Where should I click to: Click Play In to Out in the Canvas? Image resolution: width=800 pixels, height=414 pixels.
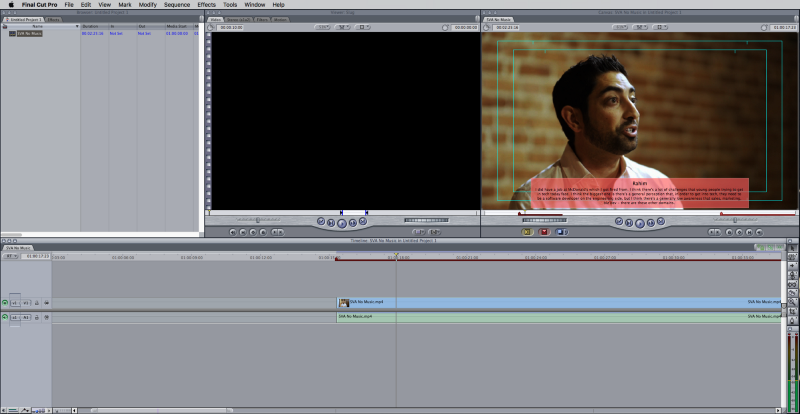[x=629, y=223]
